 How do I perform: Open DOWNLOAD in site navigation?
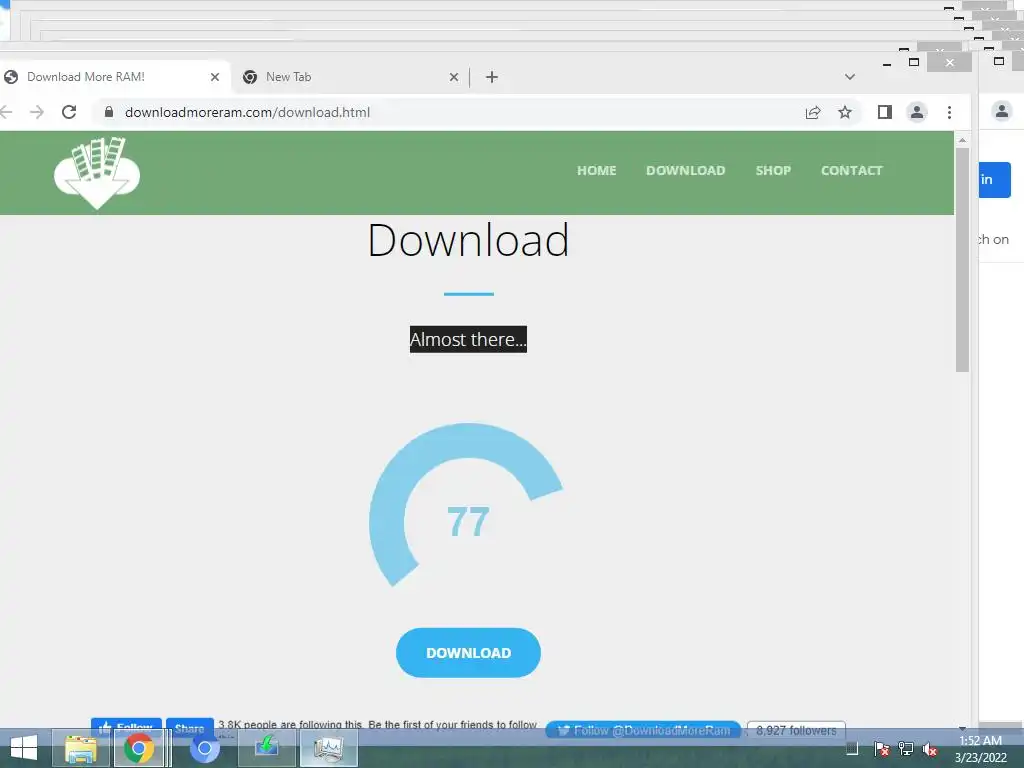(686, 170)
